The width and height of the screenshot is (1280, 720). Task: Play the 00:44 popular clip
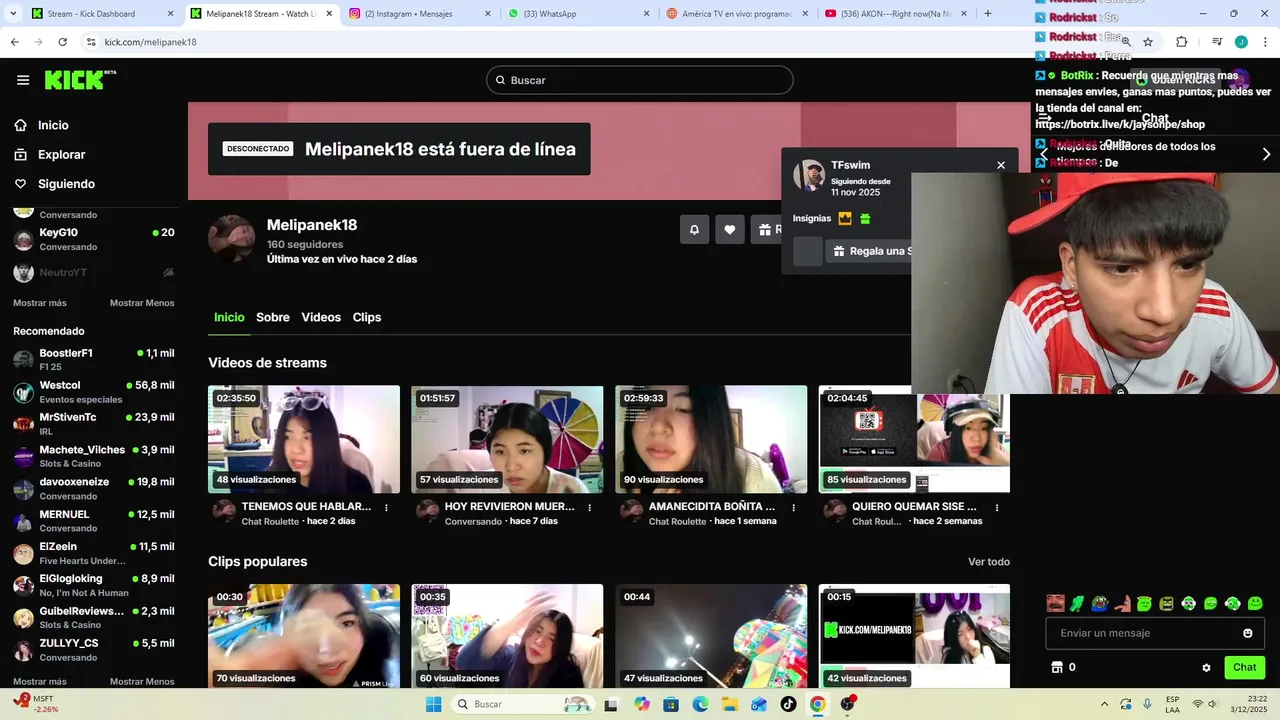click(x=711, y=636)
